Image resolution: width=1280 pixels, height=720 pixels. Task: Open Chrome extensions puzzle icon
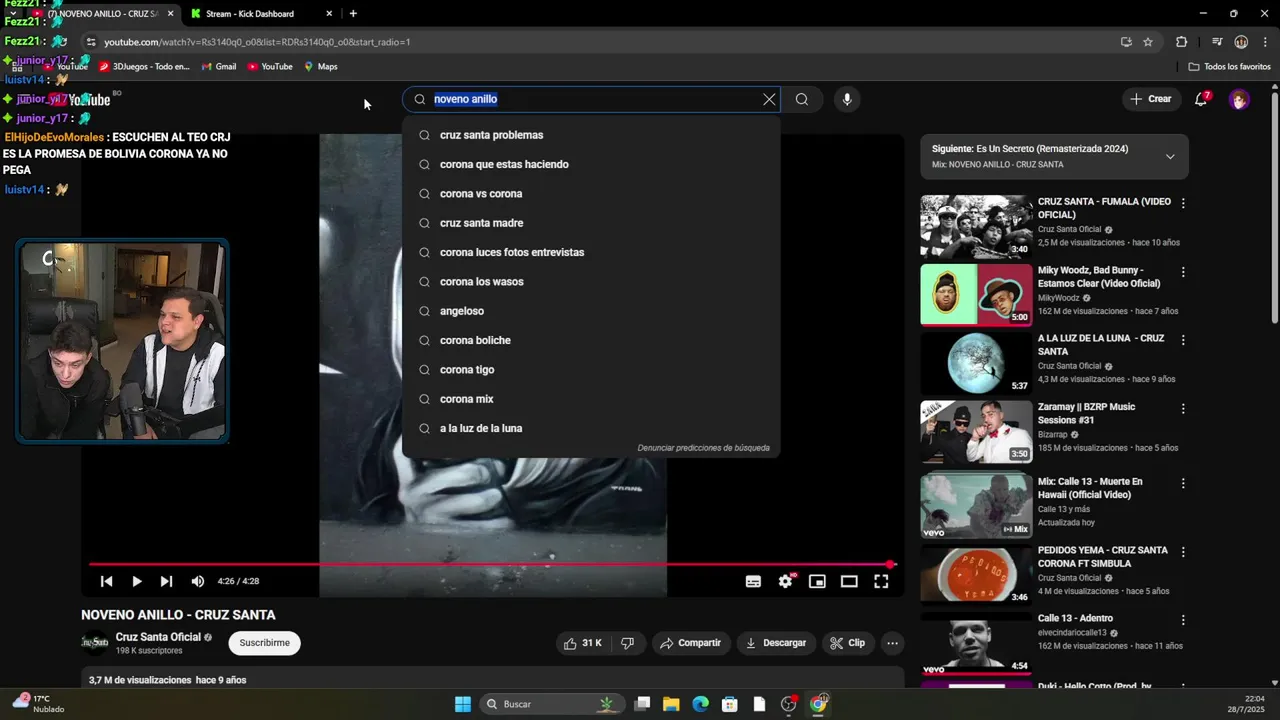[1182, 42]
